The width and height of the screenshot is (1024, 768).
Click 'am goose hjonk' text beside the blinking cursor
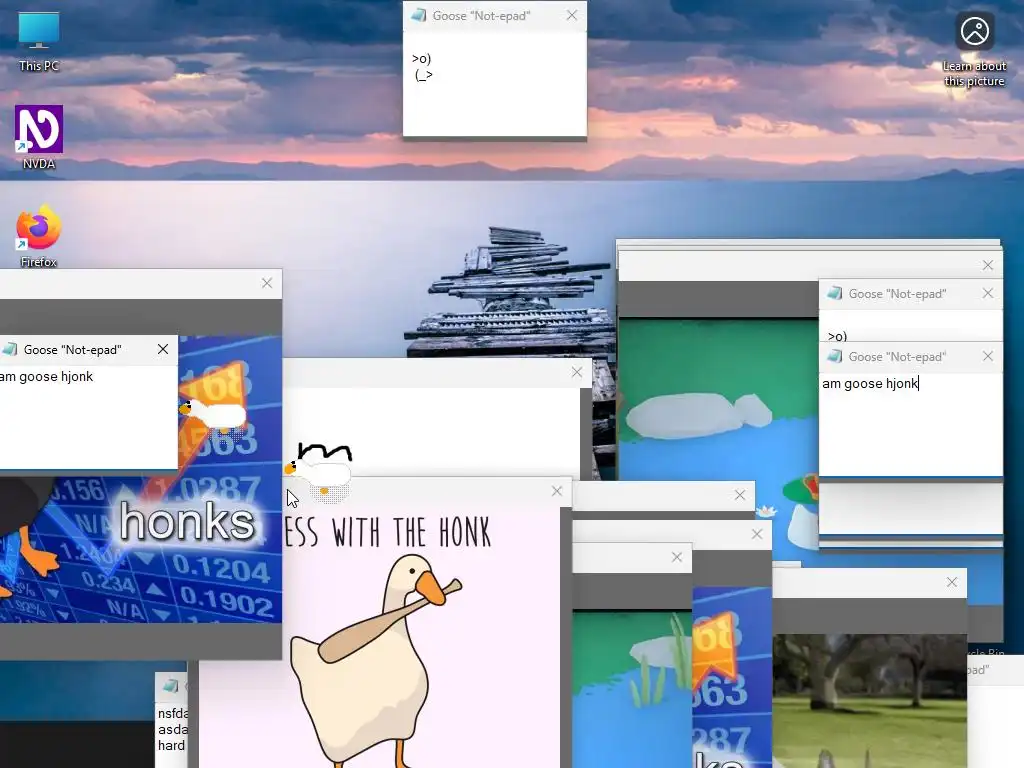pos(870,383)
